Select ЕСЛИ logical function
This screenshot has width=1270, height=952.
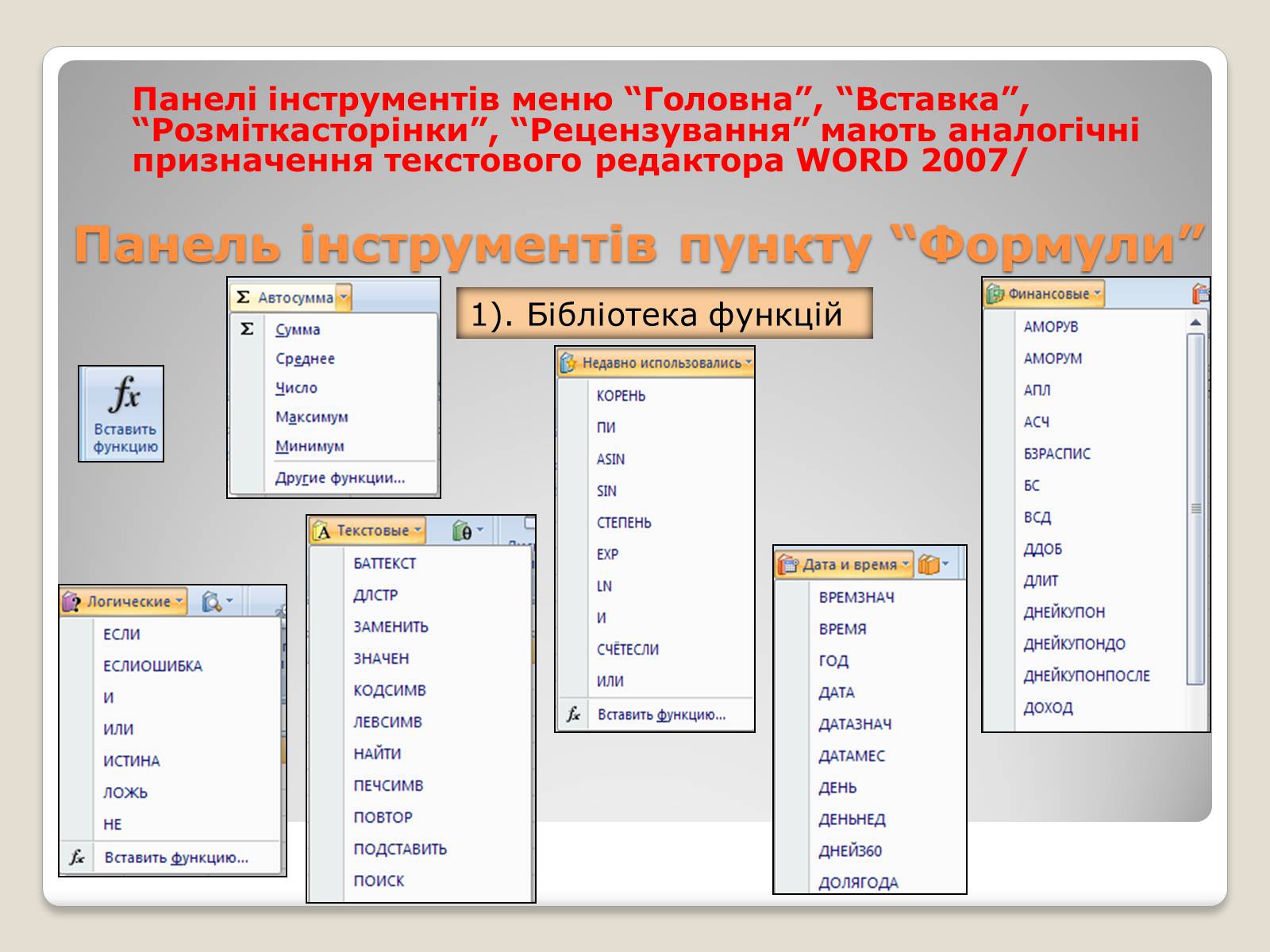pyautogui.click(x=121, y=635)
